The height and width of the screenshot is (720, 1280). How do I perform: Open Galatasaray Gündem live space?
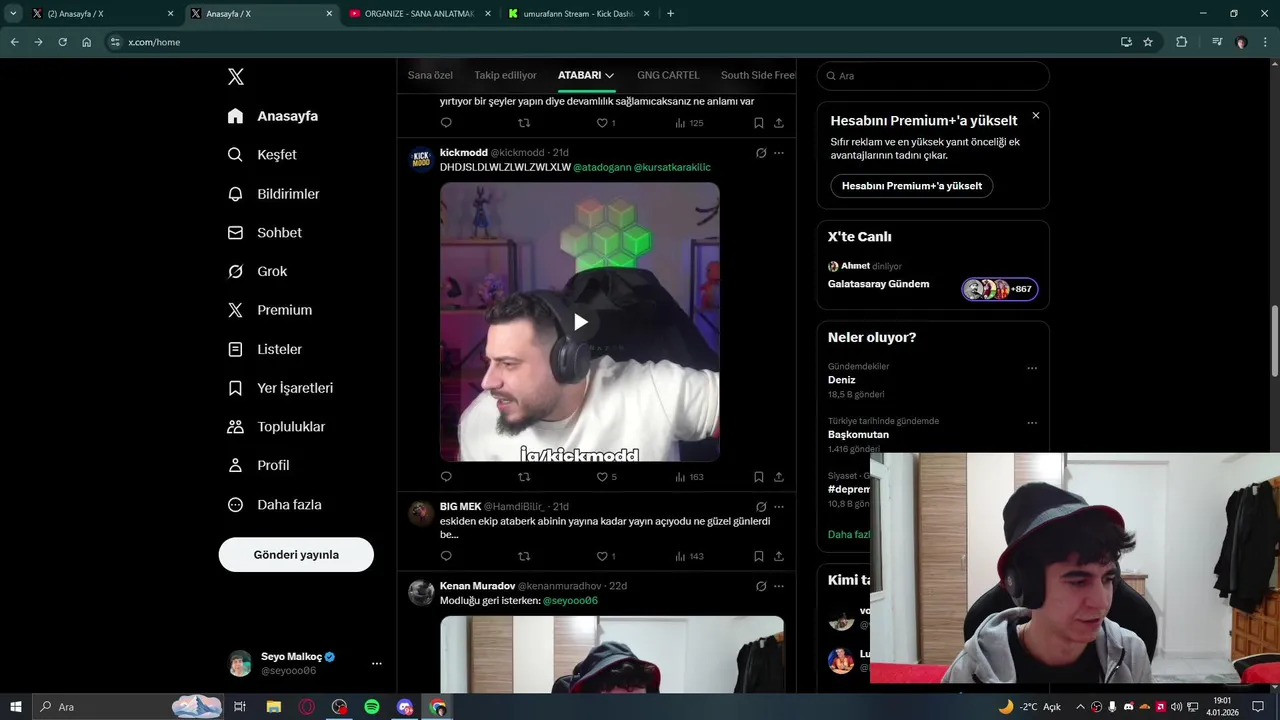coord(878,284)
